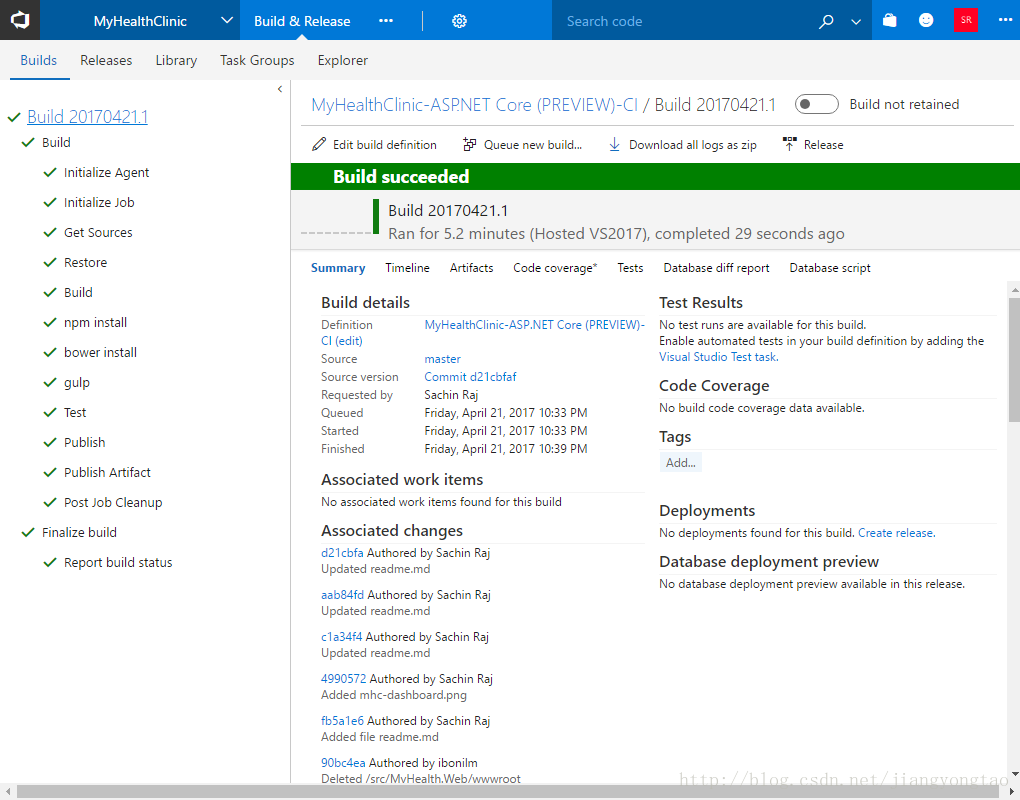Click the Add... tags button
The image size is (1020, 800).
coord(680,462)
